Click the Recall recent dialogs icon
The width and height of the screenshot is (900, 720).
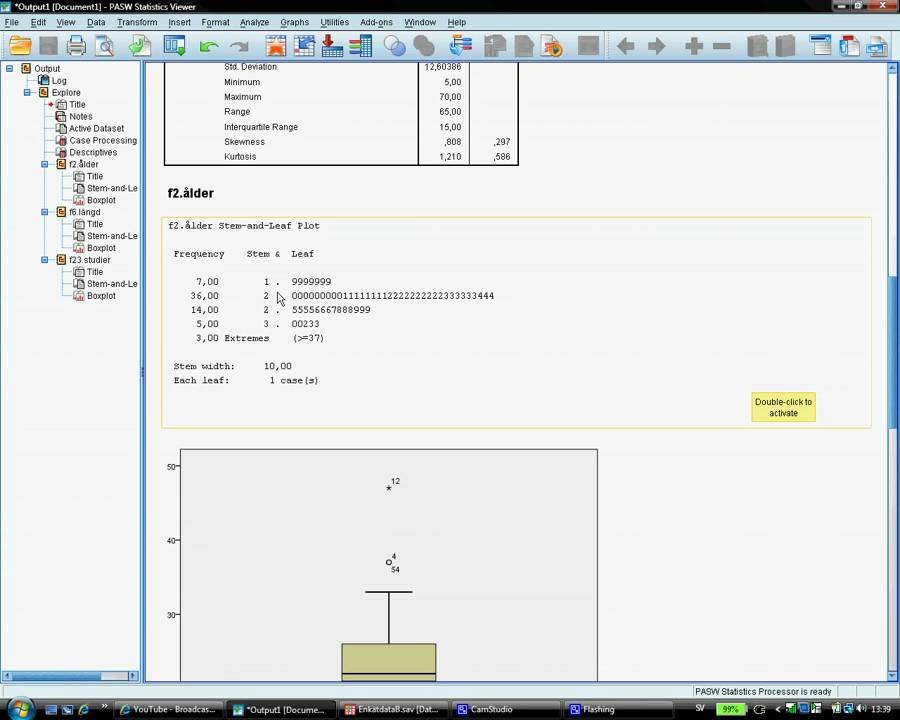point(174,45)
